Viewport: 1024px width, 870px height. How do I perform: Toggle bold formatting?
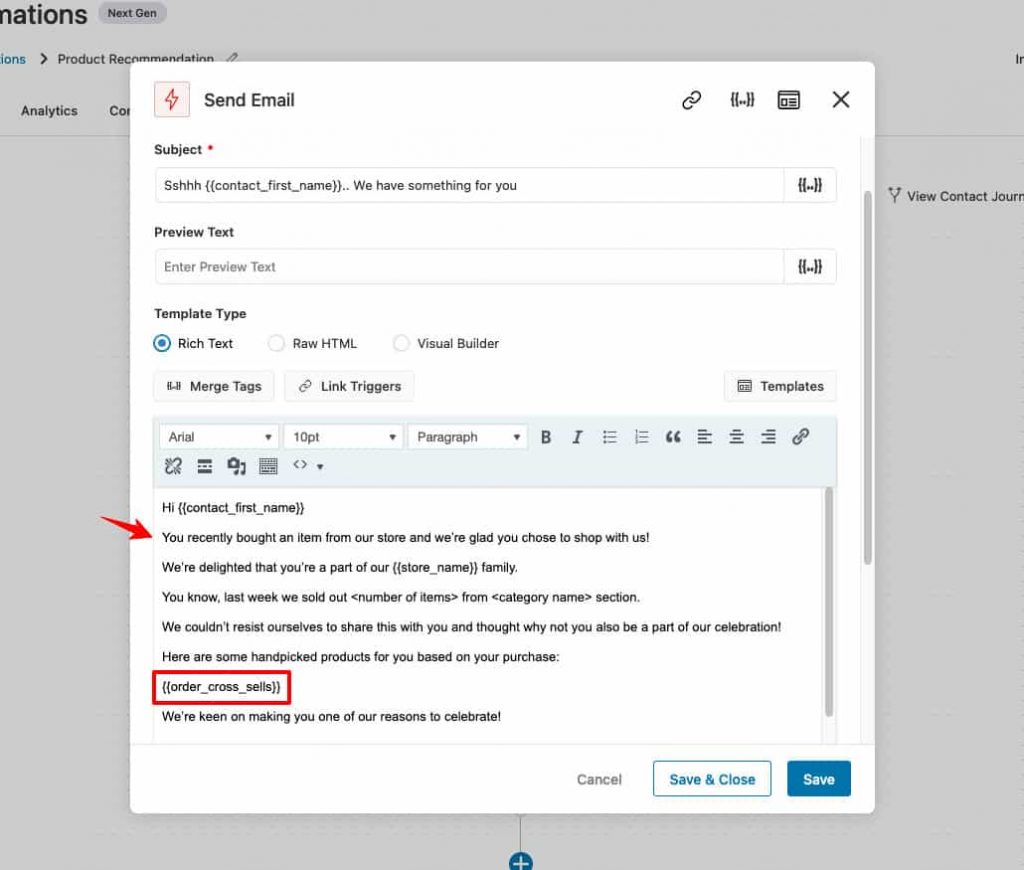coord(546,437)
